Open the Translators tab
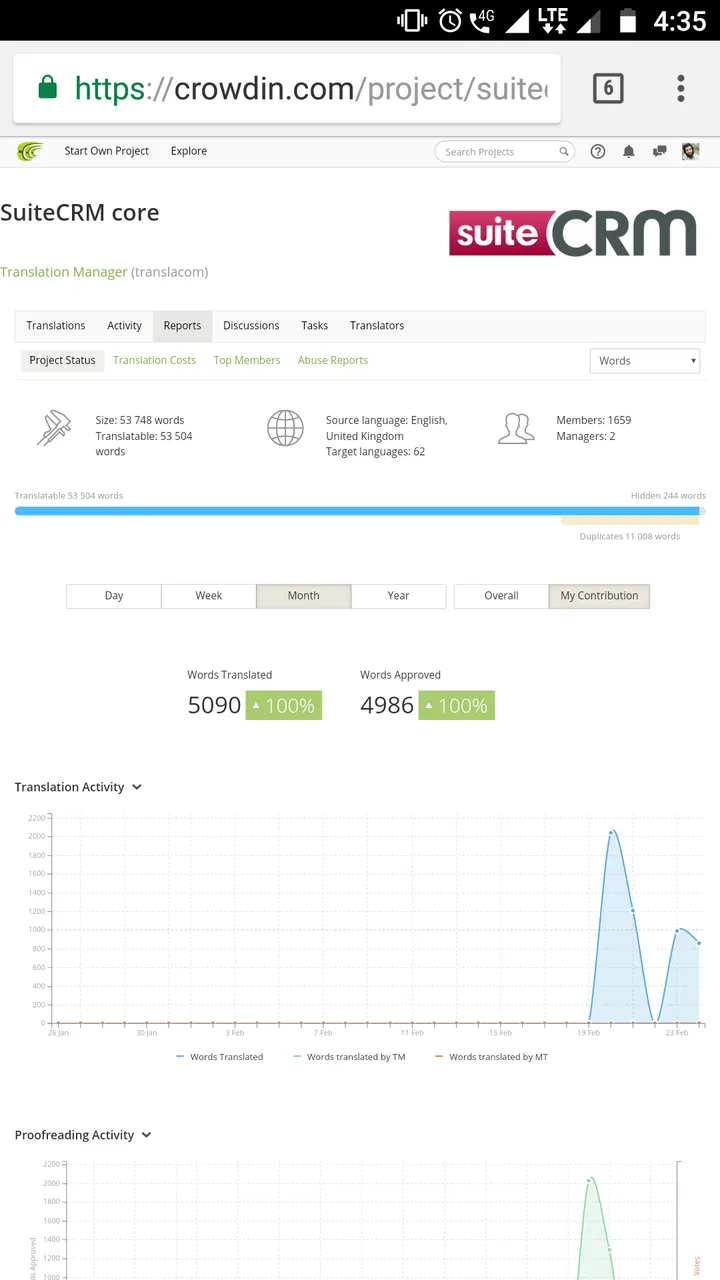Image resolution: width=720 pixels, height=1280 pixels. 377,326
